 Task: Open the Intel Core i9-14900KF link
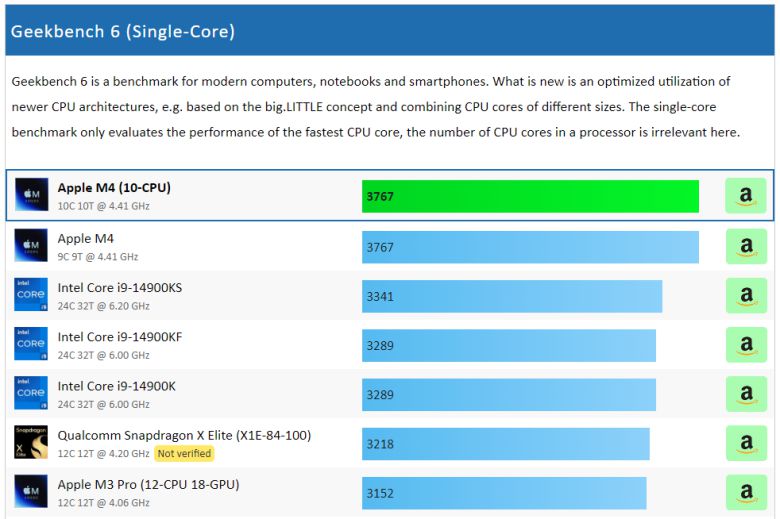(119, 337)
